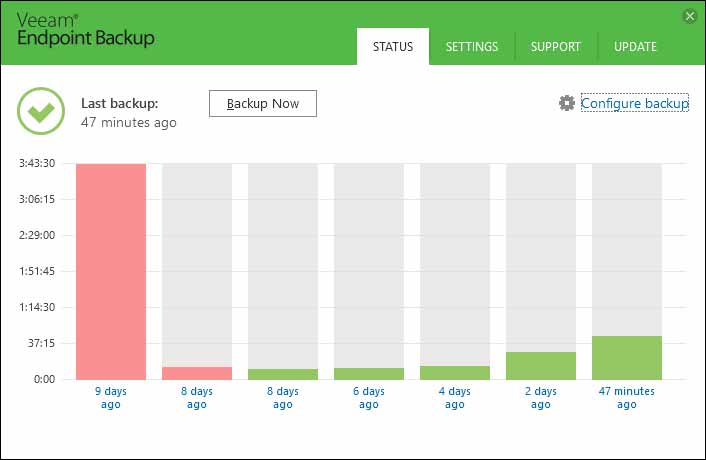Click the gear icon beside Configure backup
Viewport: 706px width, 460px height.
(x=567, y=103)
